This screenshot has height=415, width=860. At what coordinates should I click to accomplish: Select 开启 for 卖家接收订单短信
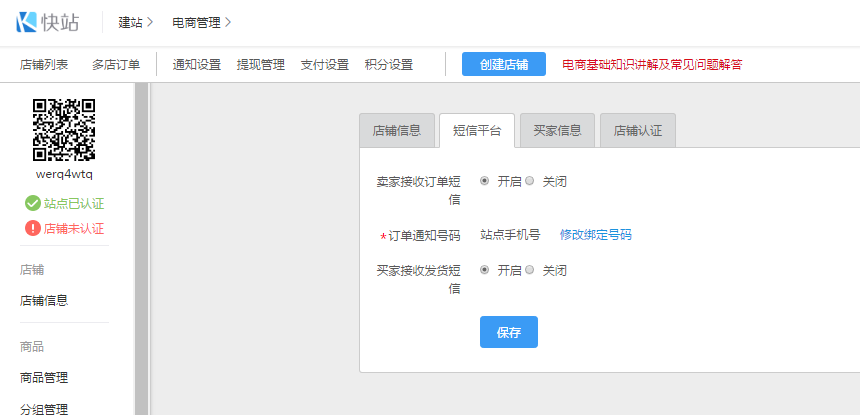pyautogui.click(x=485, y=181)
